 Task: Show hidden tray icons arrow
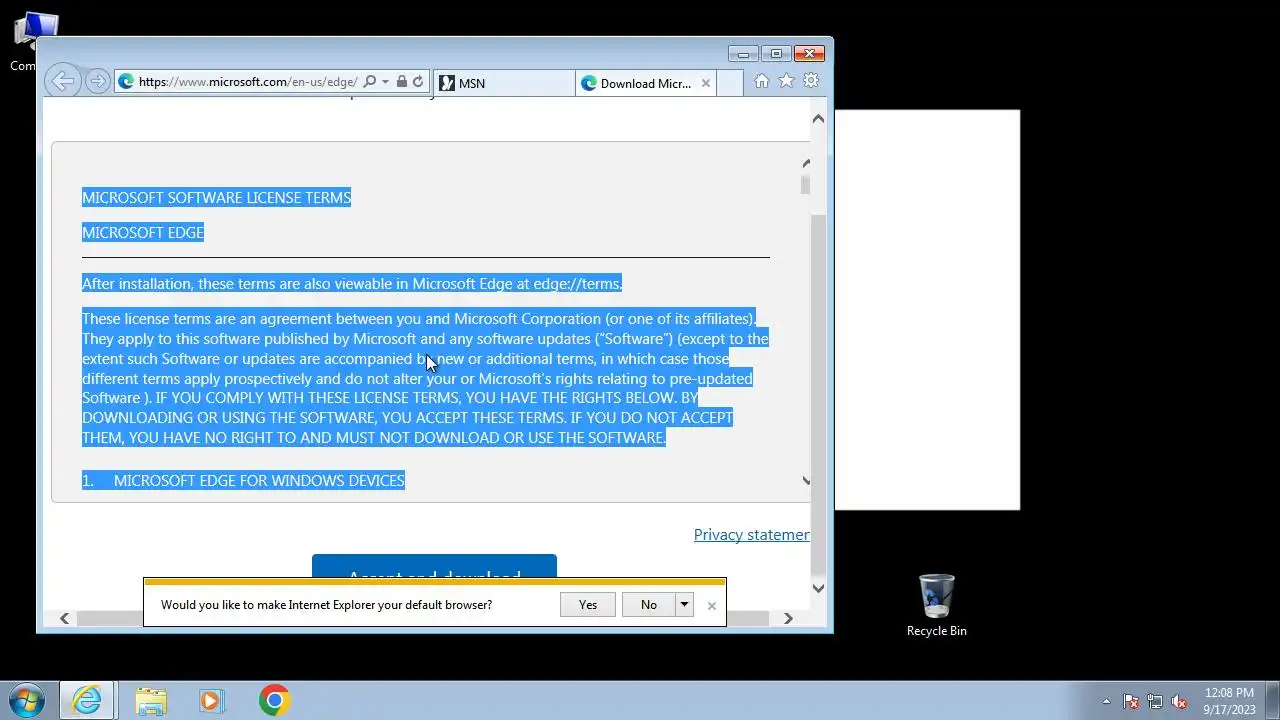click(1106, 701)
